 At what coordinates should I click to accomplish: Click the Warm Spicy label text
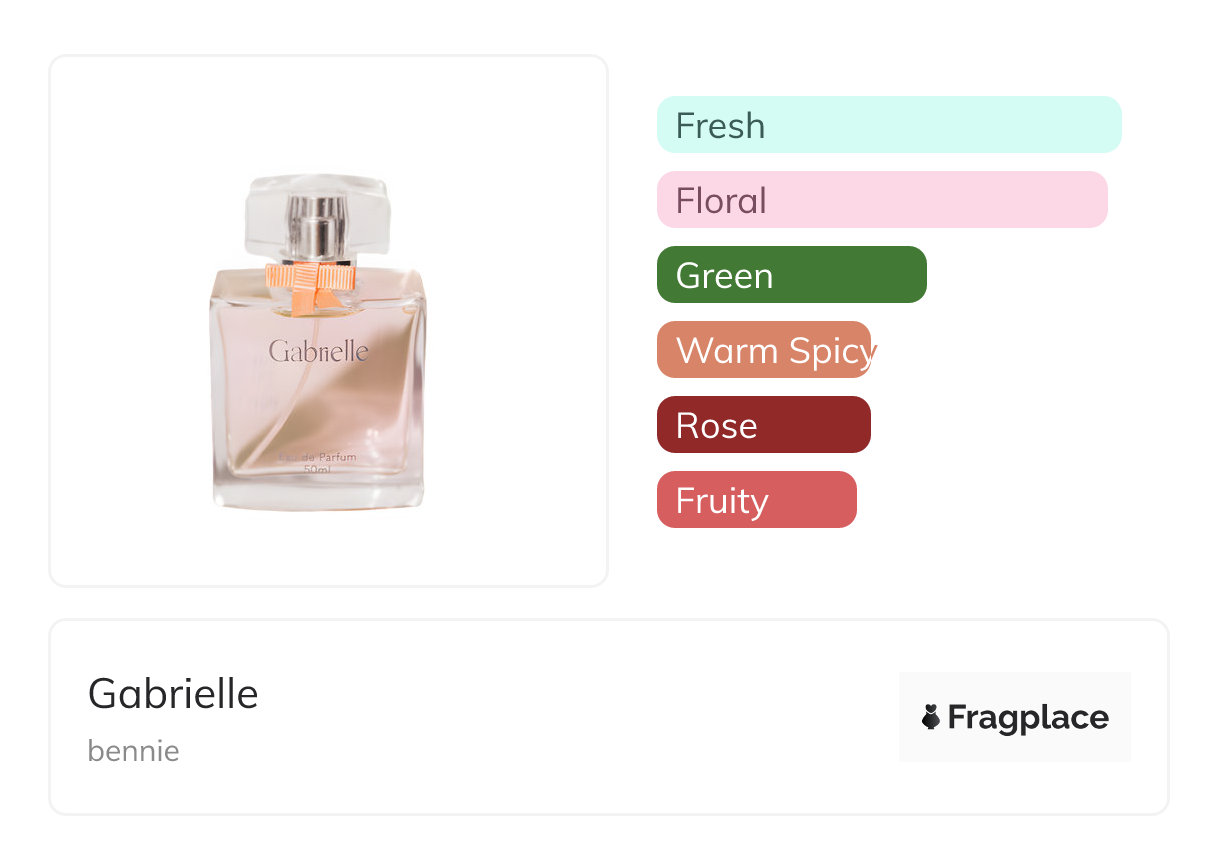(x=775, y=351)
